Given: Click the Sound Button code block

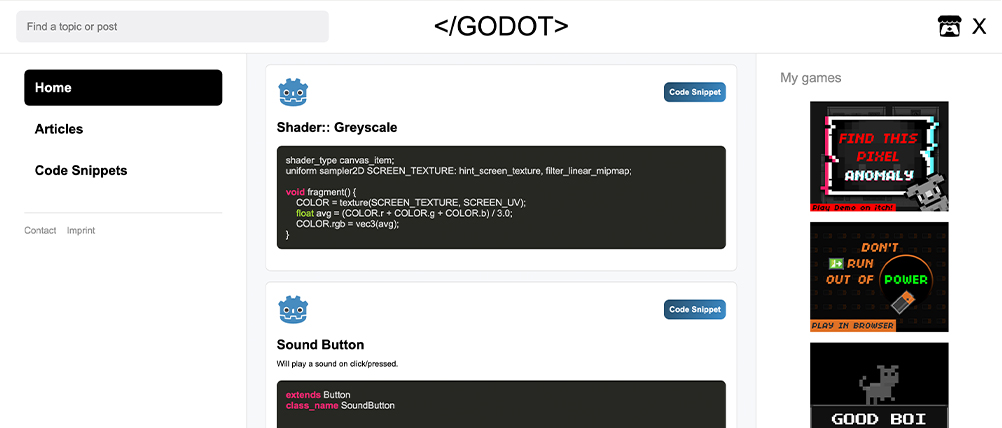Looking at the screenshot, I should click(x=501, y=404).
